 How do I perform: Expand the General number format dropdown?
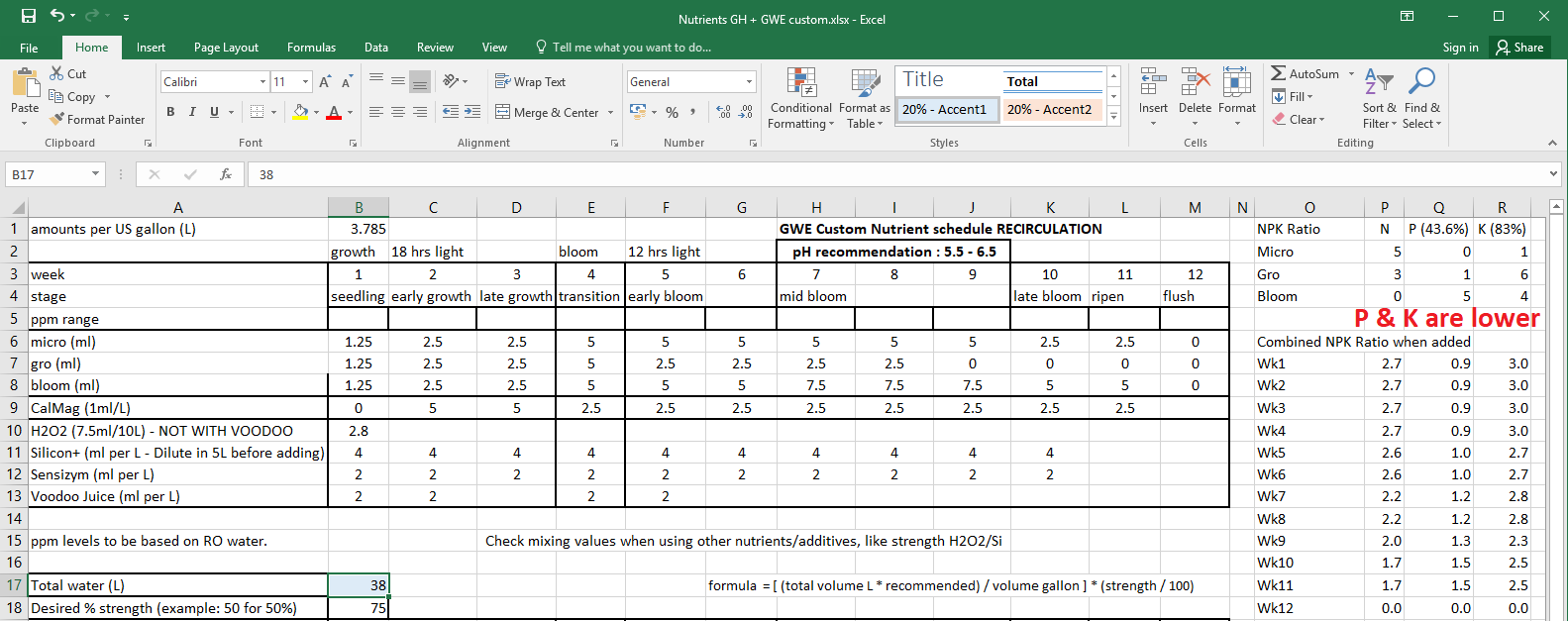(x=749, y=82)
